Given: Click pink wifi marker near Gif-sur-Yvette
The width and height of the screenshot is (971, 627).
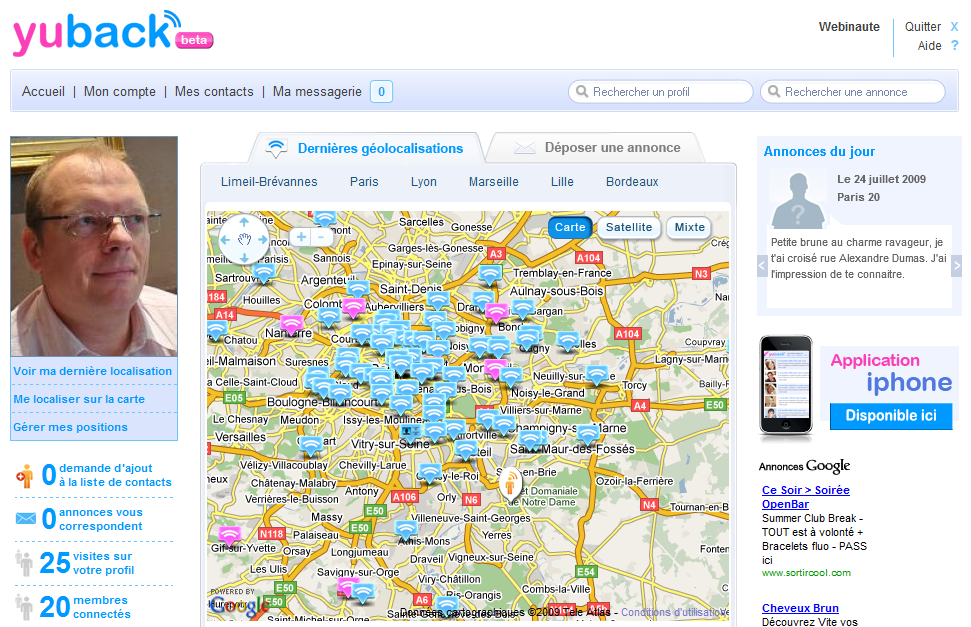Looking at the screenshot, I should [229, 536].
